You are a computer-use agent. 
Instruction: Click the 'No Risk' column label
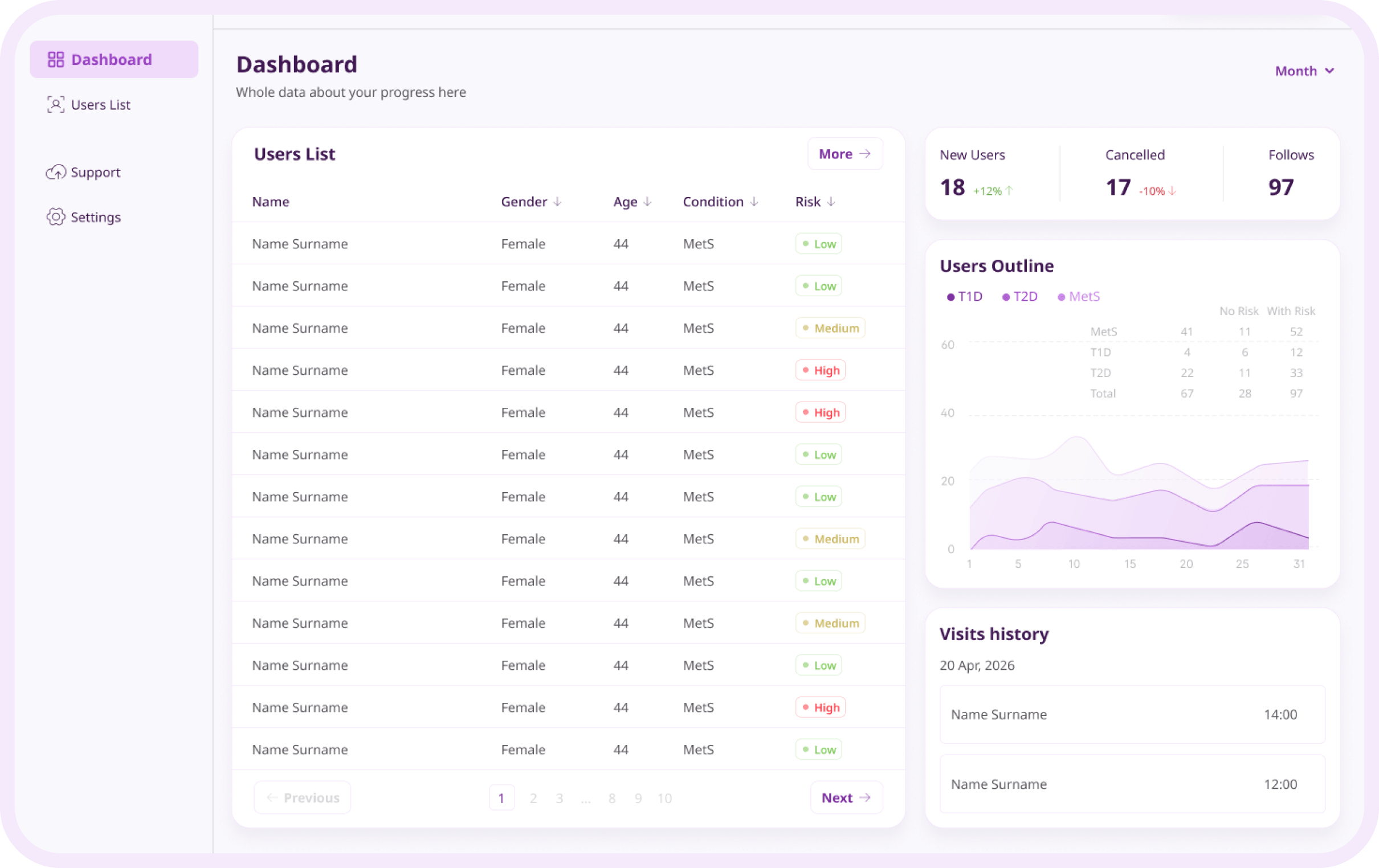point(1239,311)
